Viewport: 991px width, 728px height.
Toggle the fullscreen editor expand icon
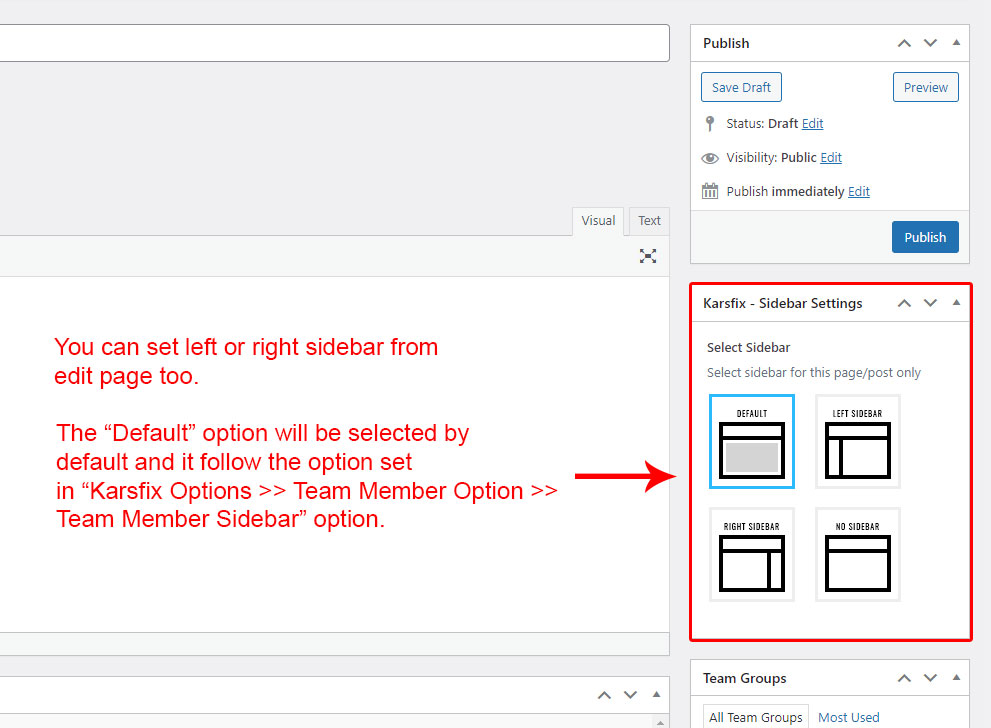tap(648, 256)
